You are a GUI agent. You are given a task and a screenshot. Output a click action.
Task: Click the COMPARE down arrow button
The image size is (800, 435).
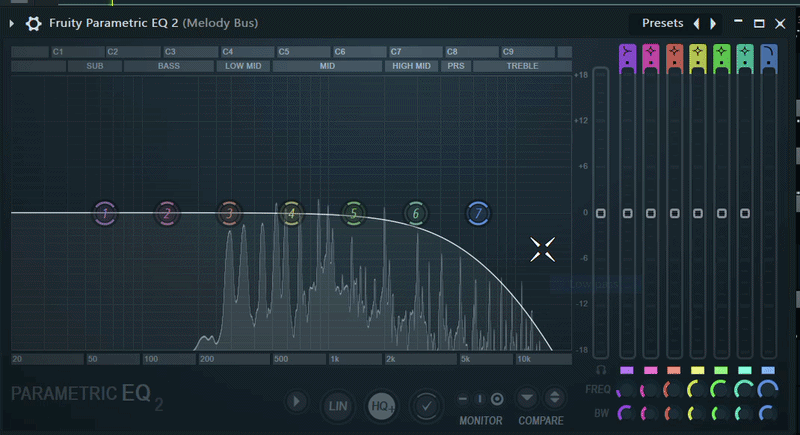(x=527, y=398)
